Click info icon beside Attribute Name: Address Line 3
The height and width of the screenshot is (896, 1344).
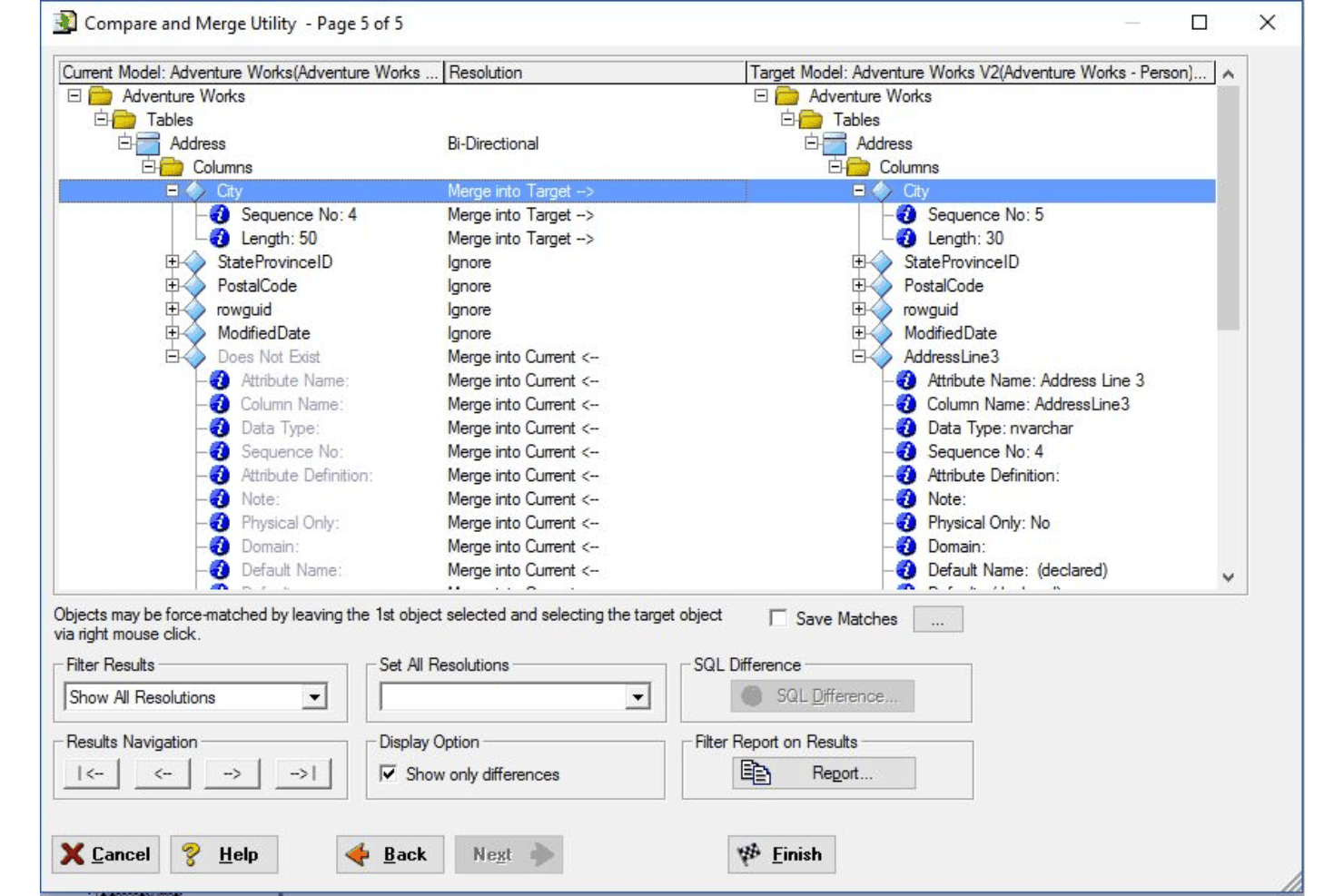point(906,380)
